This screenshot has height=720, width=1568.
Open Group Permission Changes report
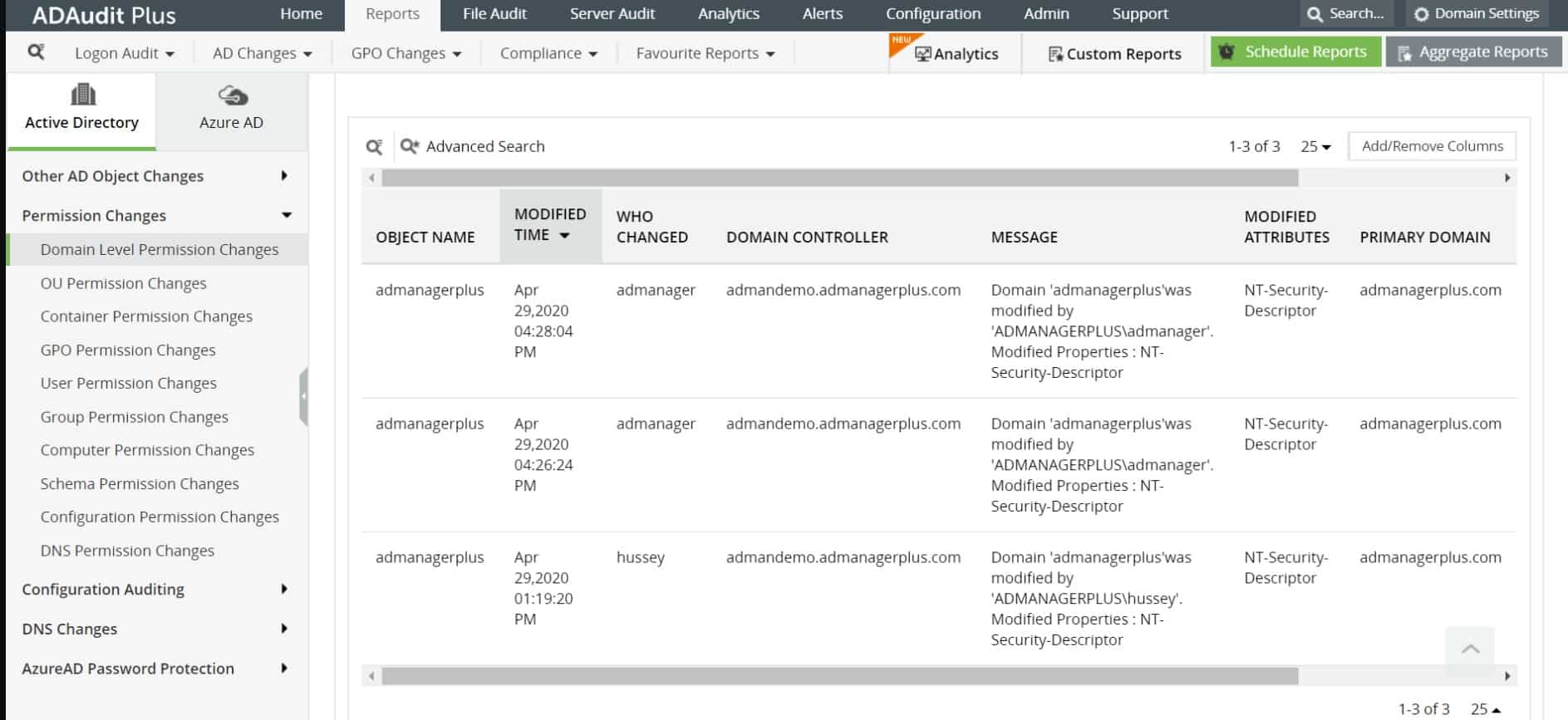pos(135,417)
